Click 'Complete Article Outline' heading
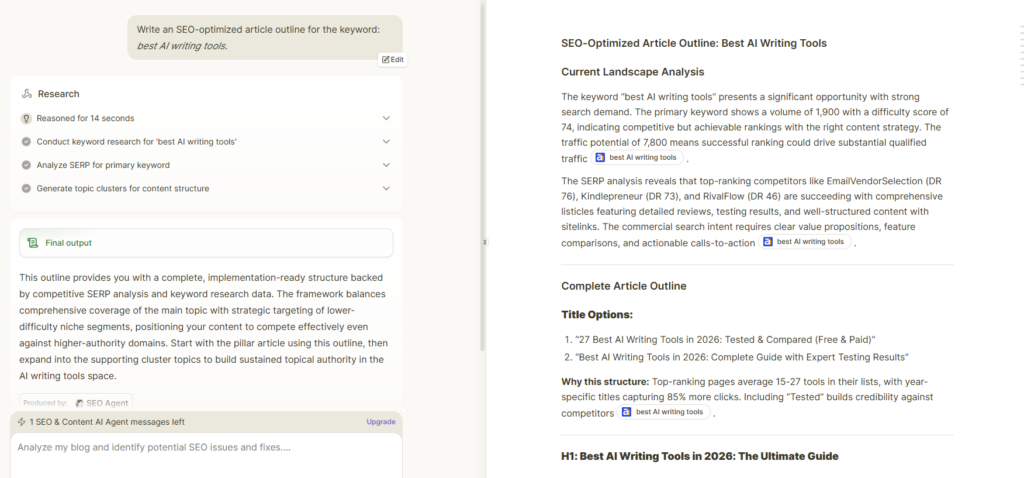The width and height of the screenshot is (1024, 478). (624, 286)
